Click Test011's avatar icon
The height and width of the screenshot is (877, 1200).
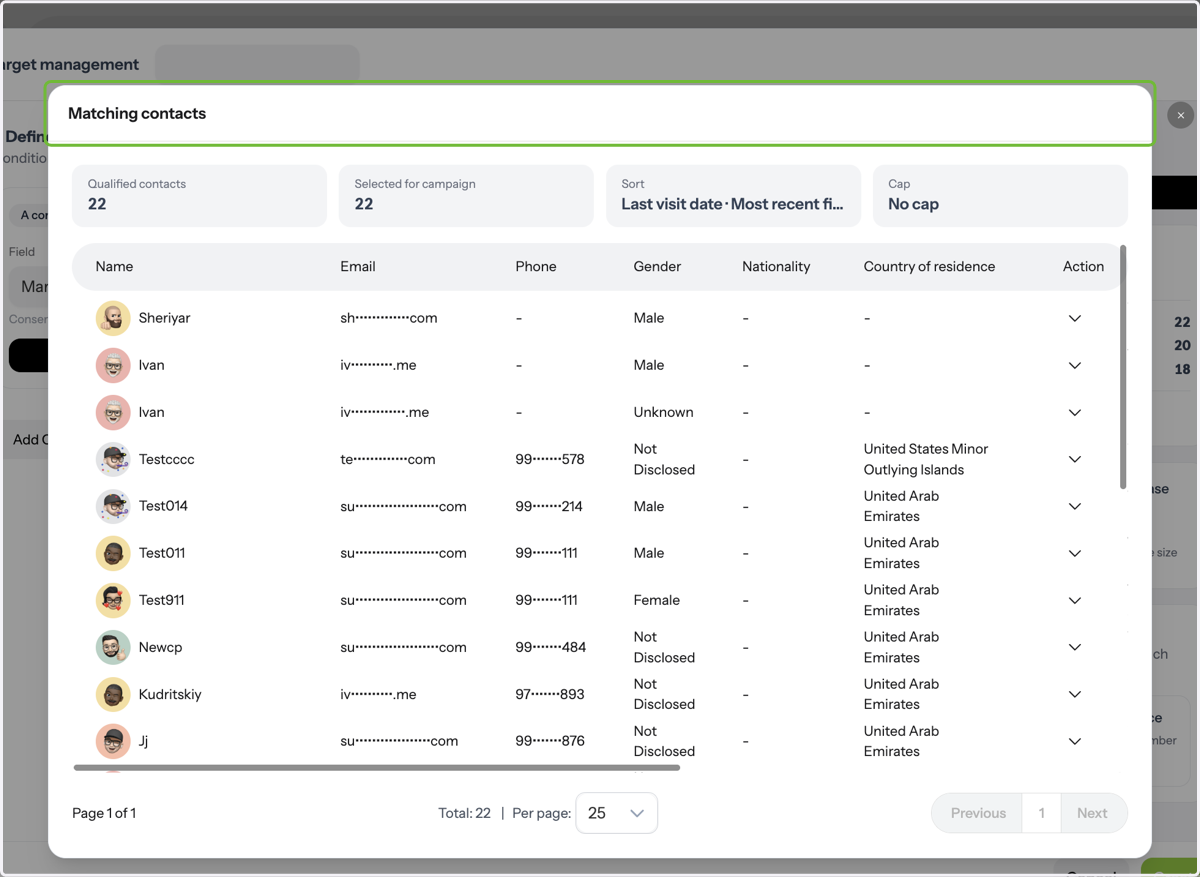113,553
